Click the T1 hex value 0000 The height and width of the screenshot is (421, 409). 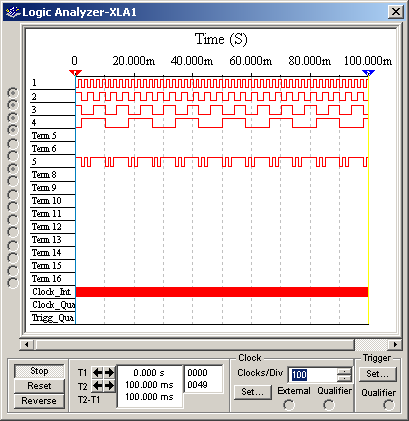tap(197, 373)
